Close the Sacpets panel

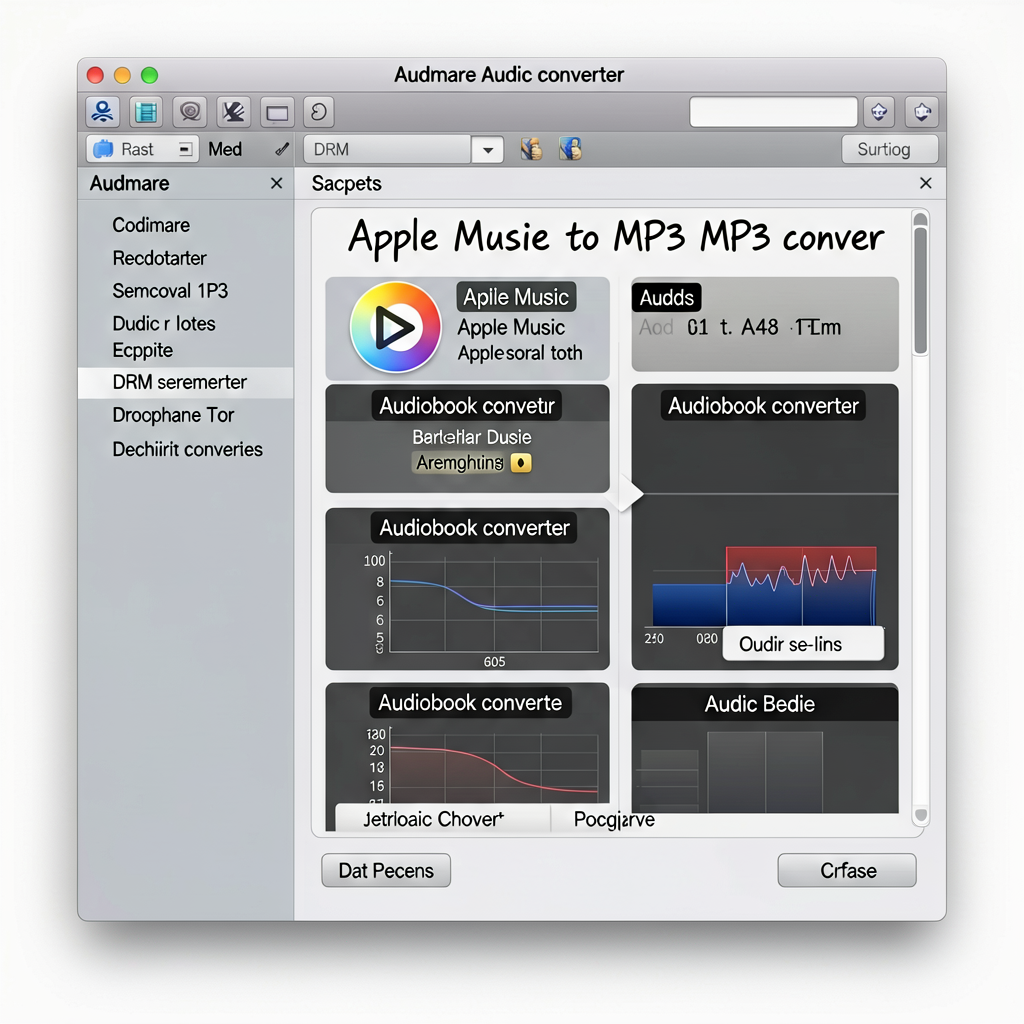925,184
